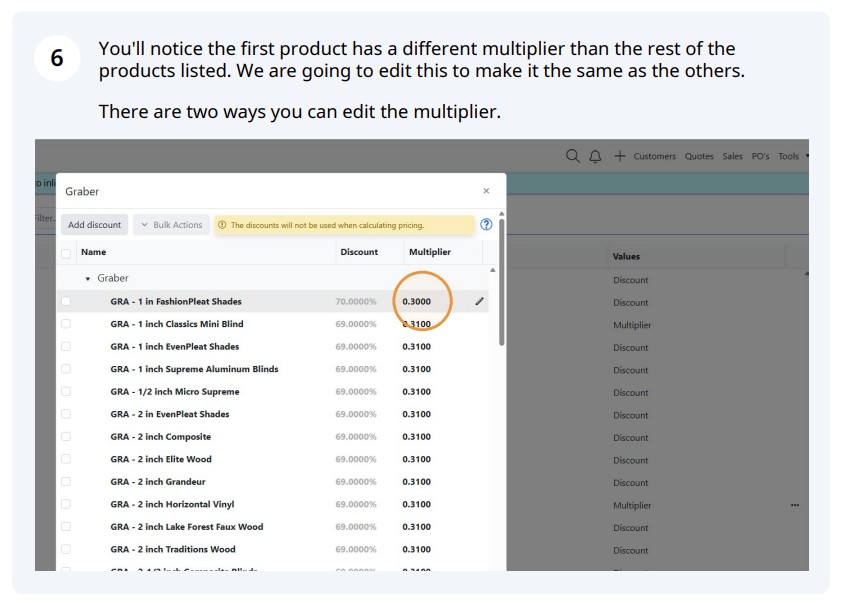Select multiplier of 1 inch Supreme Aluminum Blinds

click(x=416, y=369)
